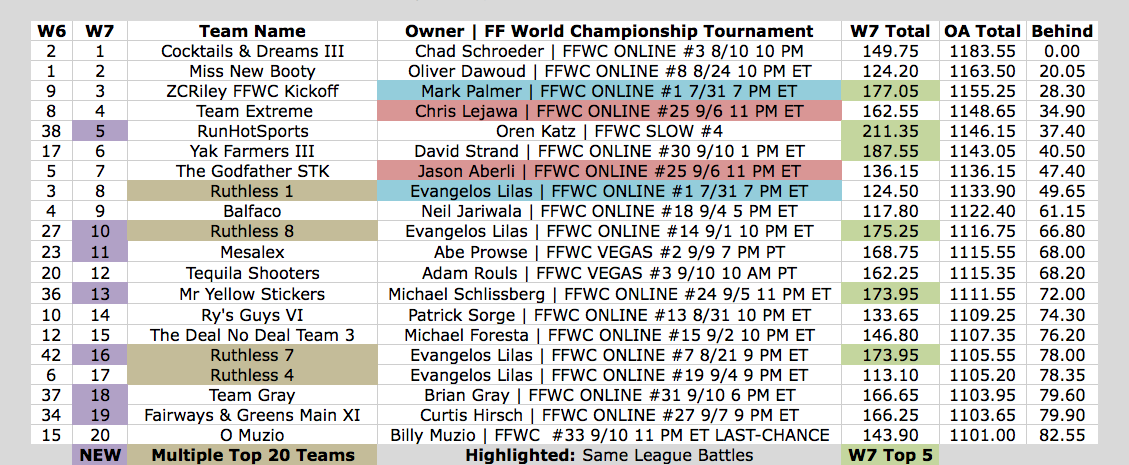Select the 82.55 Behind value cell

click(1061, 435)
